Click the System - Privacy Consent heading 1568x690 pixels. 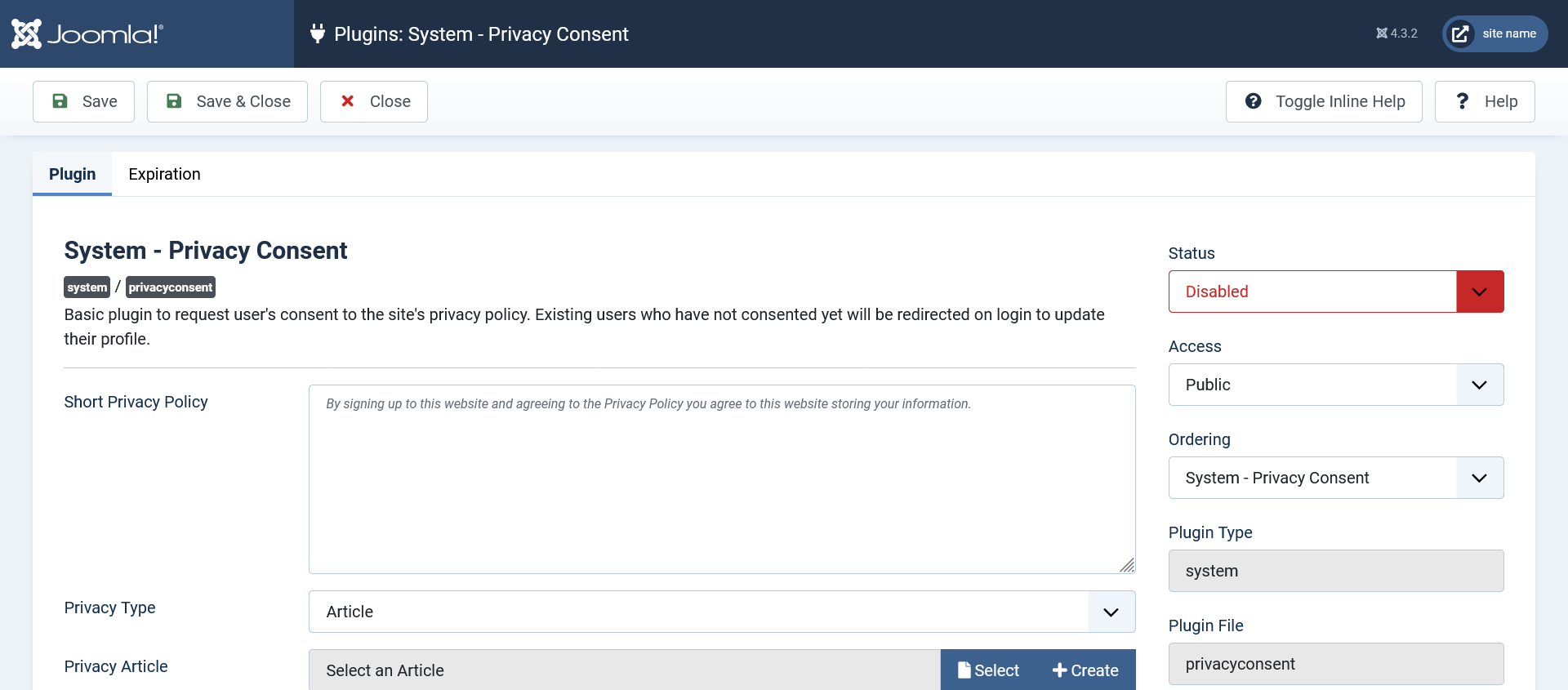pos(206,251)
